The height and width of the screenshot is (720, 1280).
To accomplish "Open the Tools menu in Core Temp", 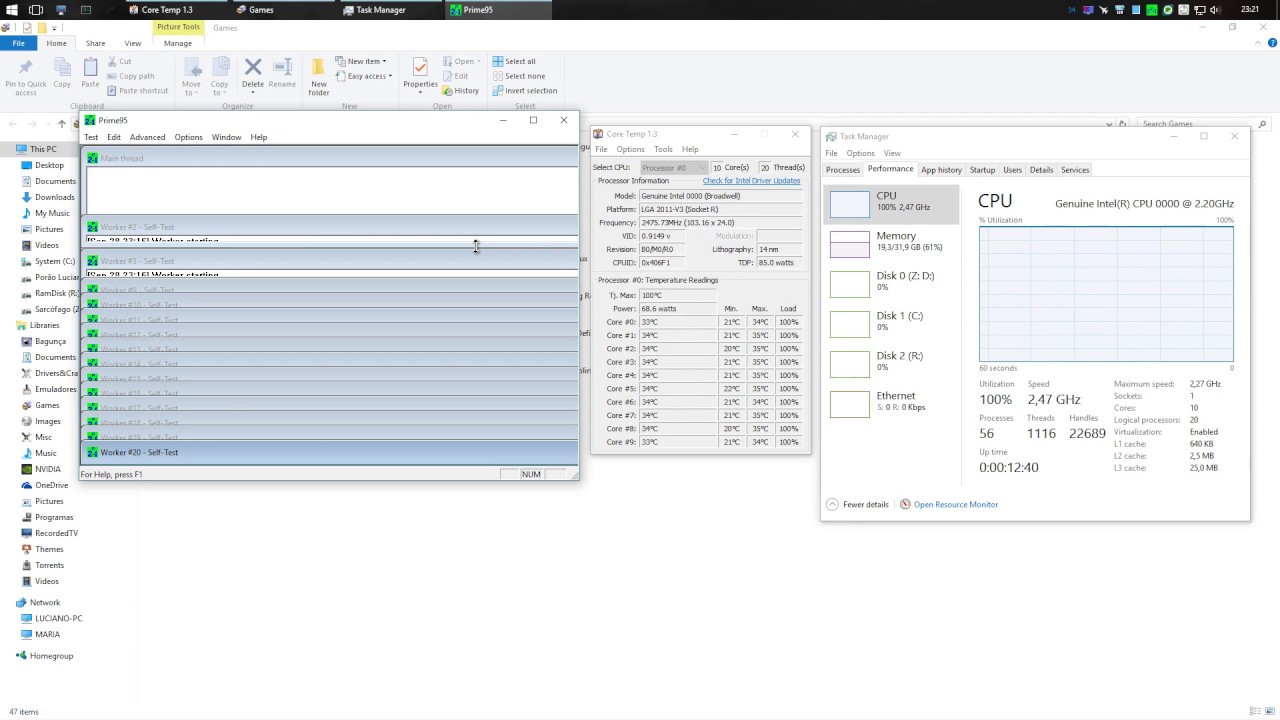I will (x=663, y=149).
